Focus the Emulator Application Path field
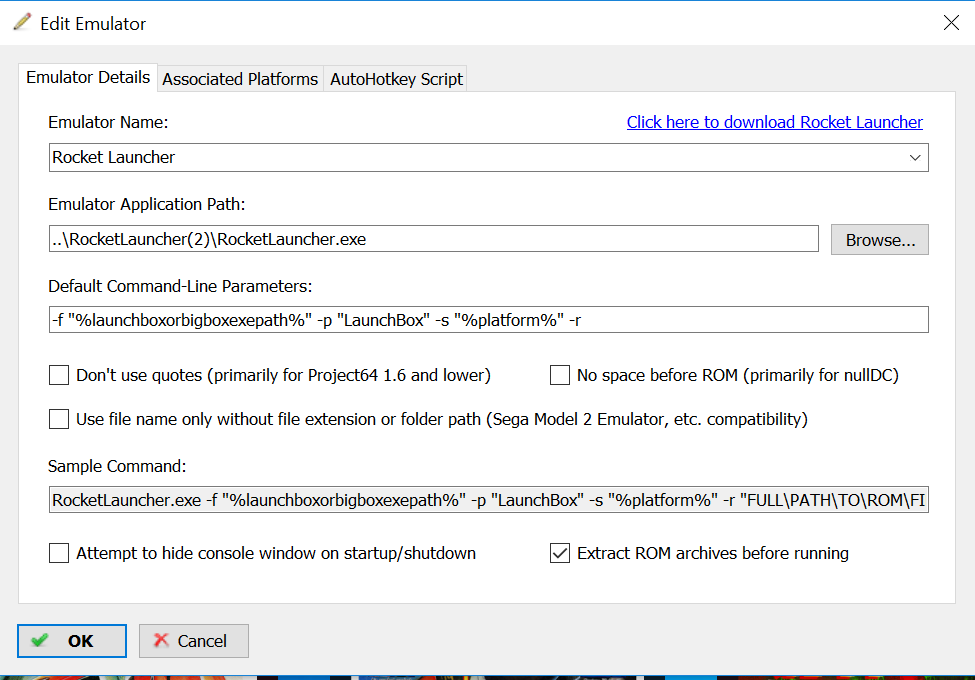Viewport: 975px width, 680px height. (433, 239)
